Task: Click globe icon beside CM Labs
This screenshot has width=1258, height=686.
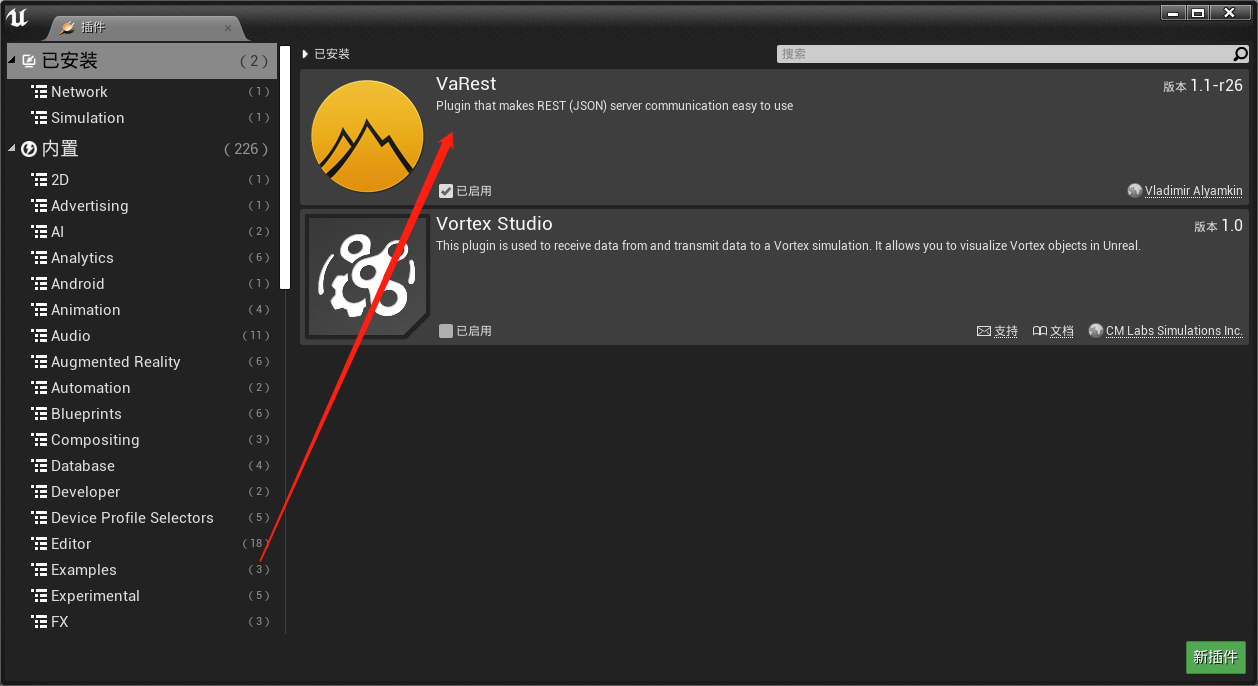Action: 1096,330
